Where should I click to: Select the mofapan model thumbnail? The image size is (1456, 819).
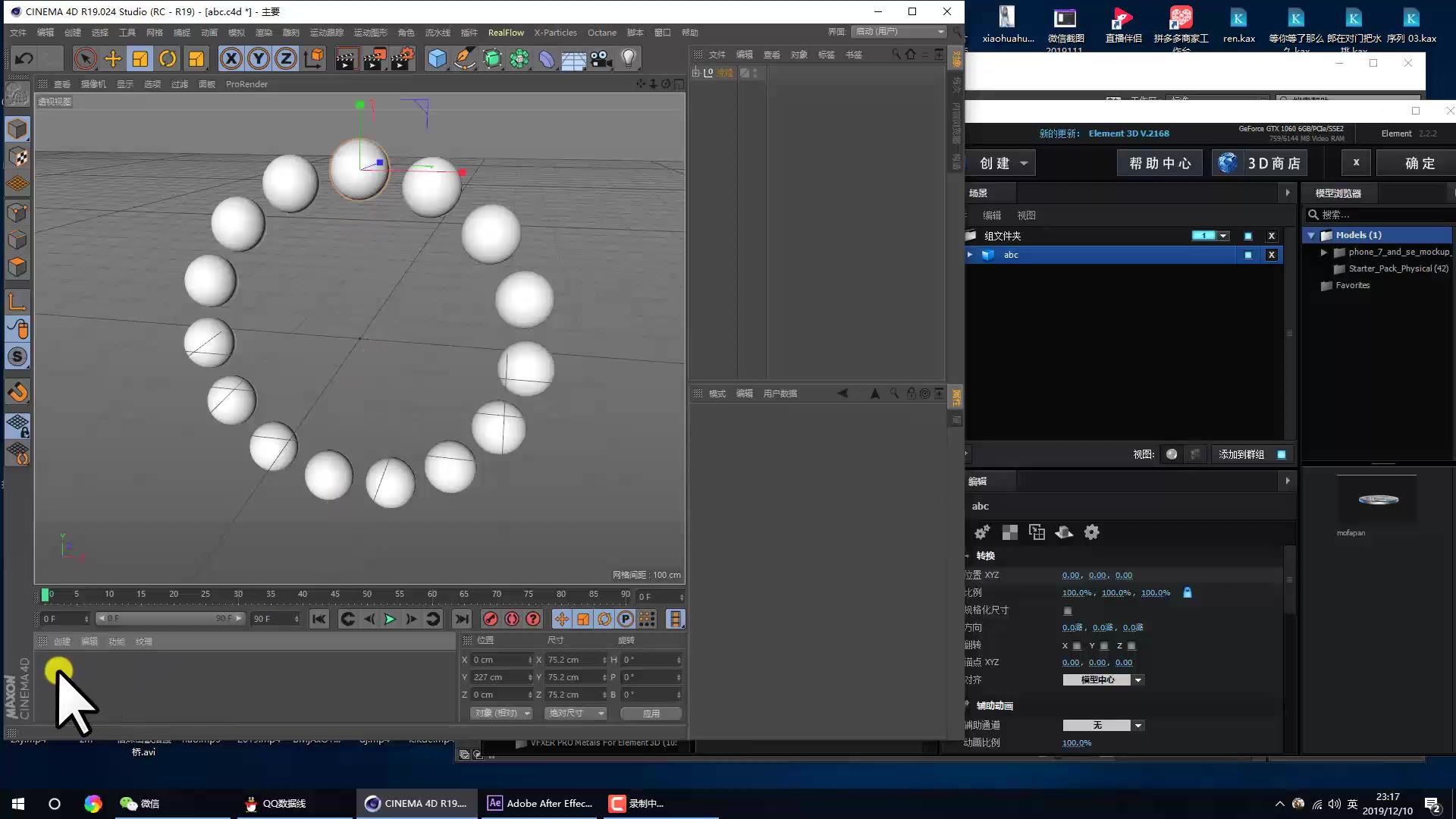[x=1379, y=500]
